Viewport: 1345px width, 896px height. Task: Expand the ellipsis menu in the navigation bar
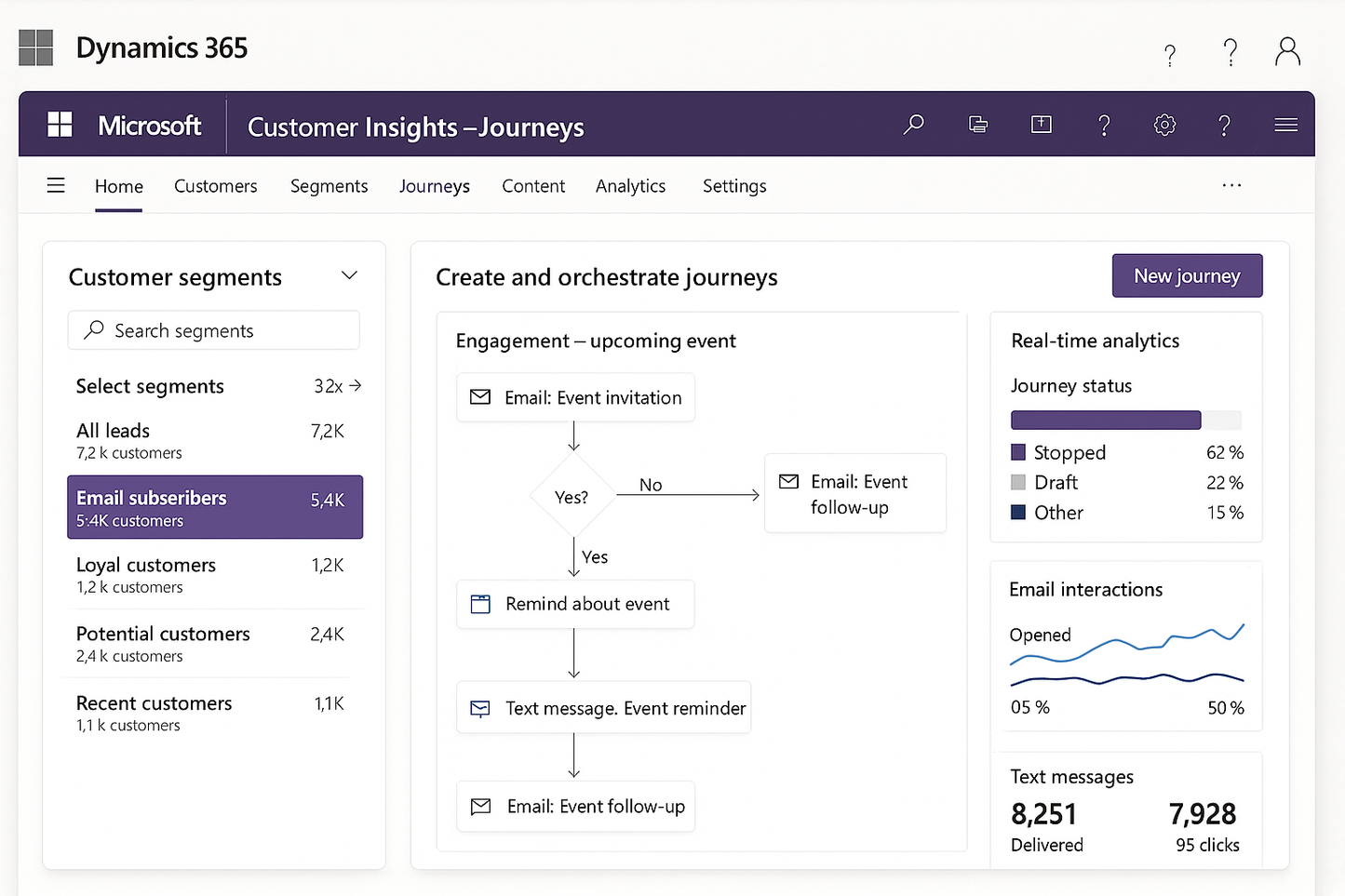(1231, 185)
